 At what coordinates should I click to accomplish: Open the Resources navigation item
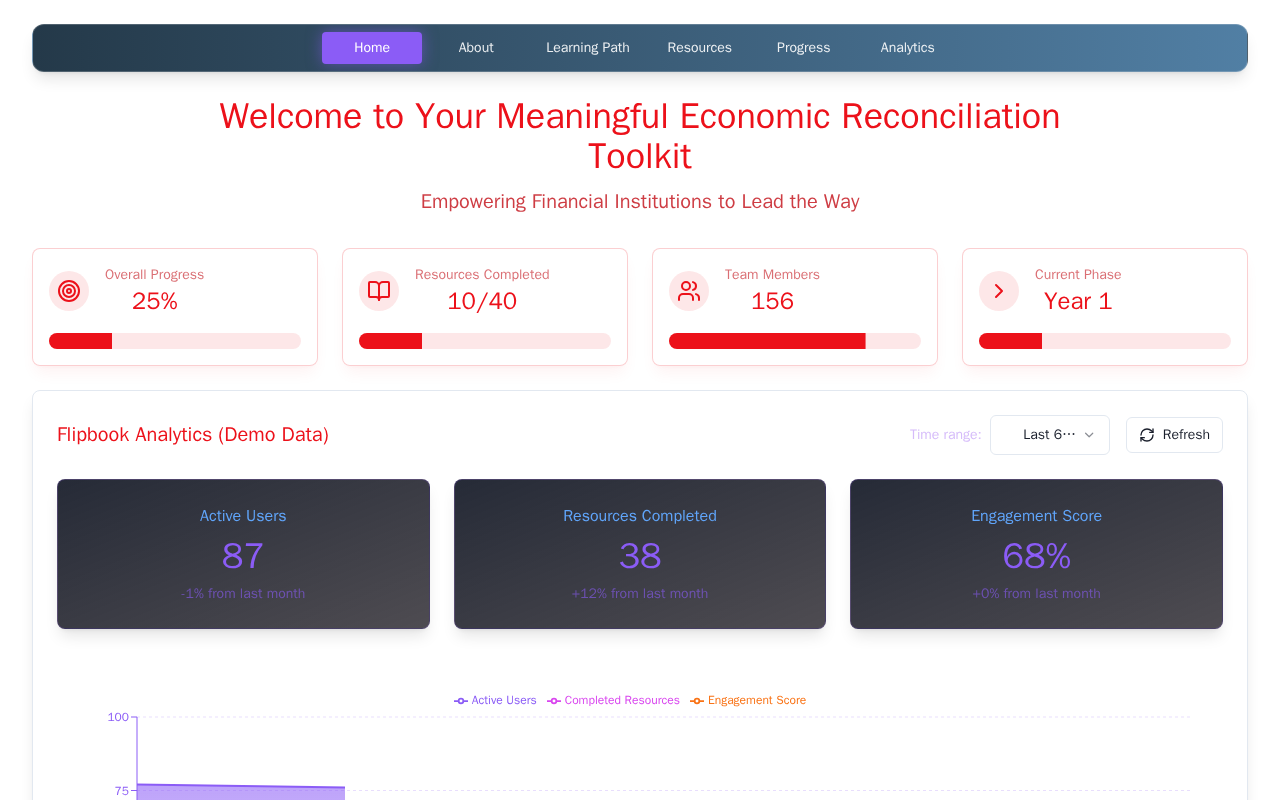click(x=700, y=48)
